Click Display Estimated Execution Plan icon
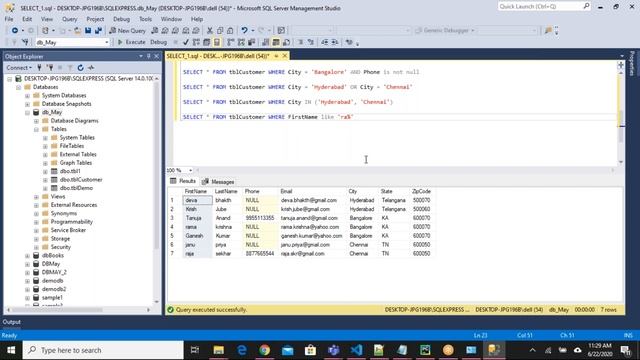Viewport: 640px width, 360px height. (x=196, y=42)
